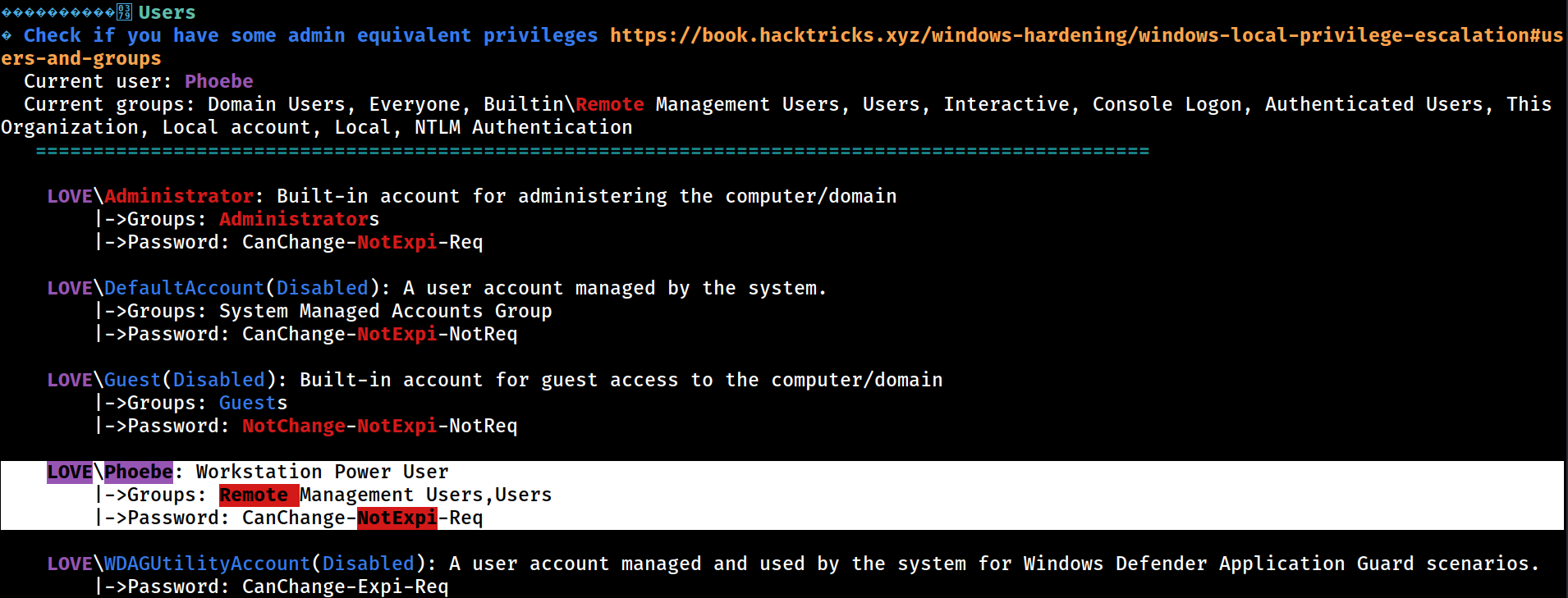Click 'System Managed Accounts Group' text

385,311
